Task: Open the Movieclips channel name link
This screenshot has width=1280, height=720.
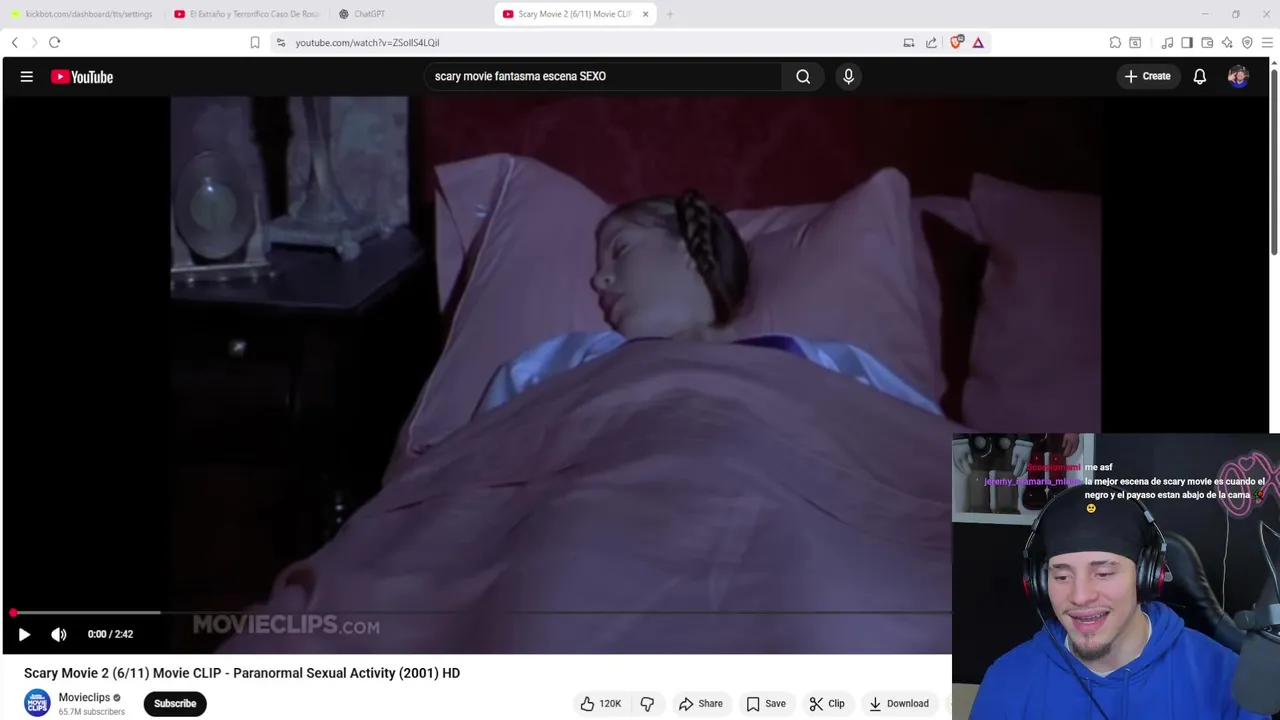Action: pyautogui.click(x=84, y=697)
